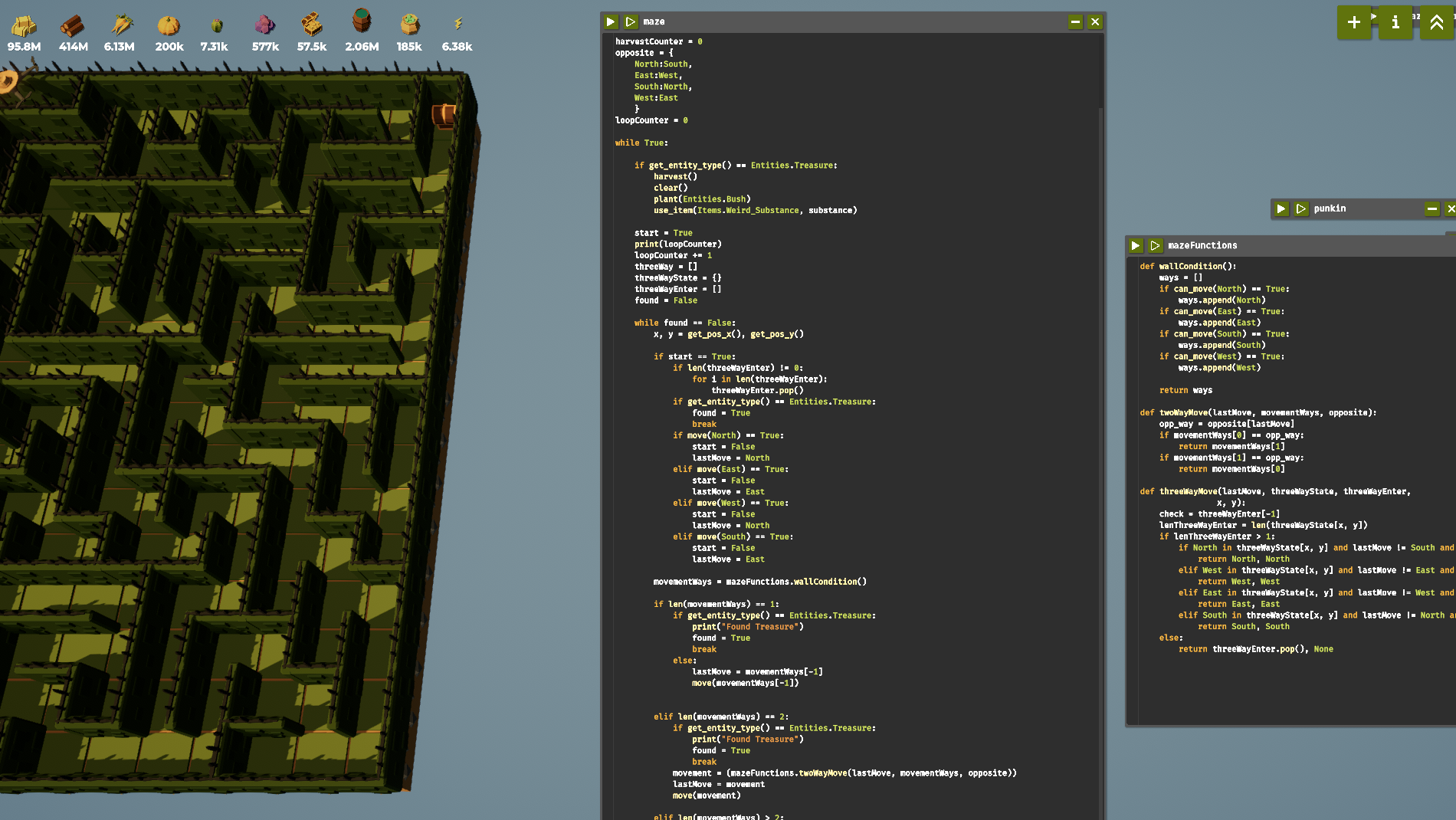The image size is (1456, 820).
Task: Click the 'threeWayState = {}' line
Action: coord(677,278)
